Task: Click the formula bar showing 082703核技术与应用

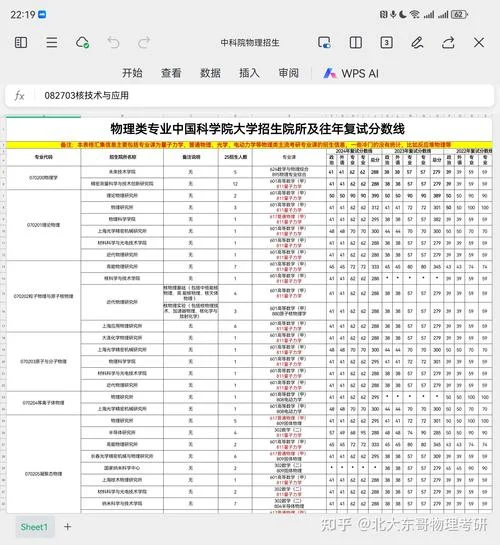Action: tap(250, 96)
